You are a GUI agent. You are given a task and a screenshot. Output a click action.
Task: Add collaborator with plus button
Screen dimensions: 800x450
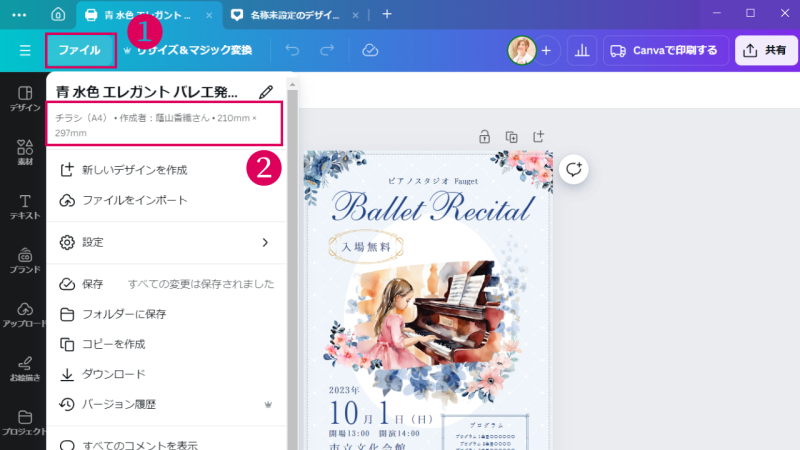pyautogui.click(x=546, y=51)
